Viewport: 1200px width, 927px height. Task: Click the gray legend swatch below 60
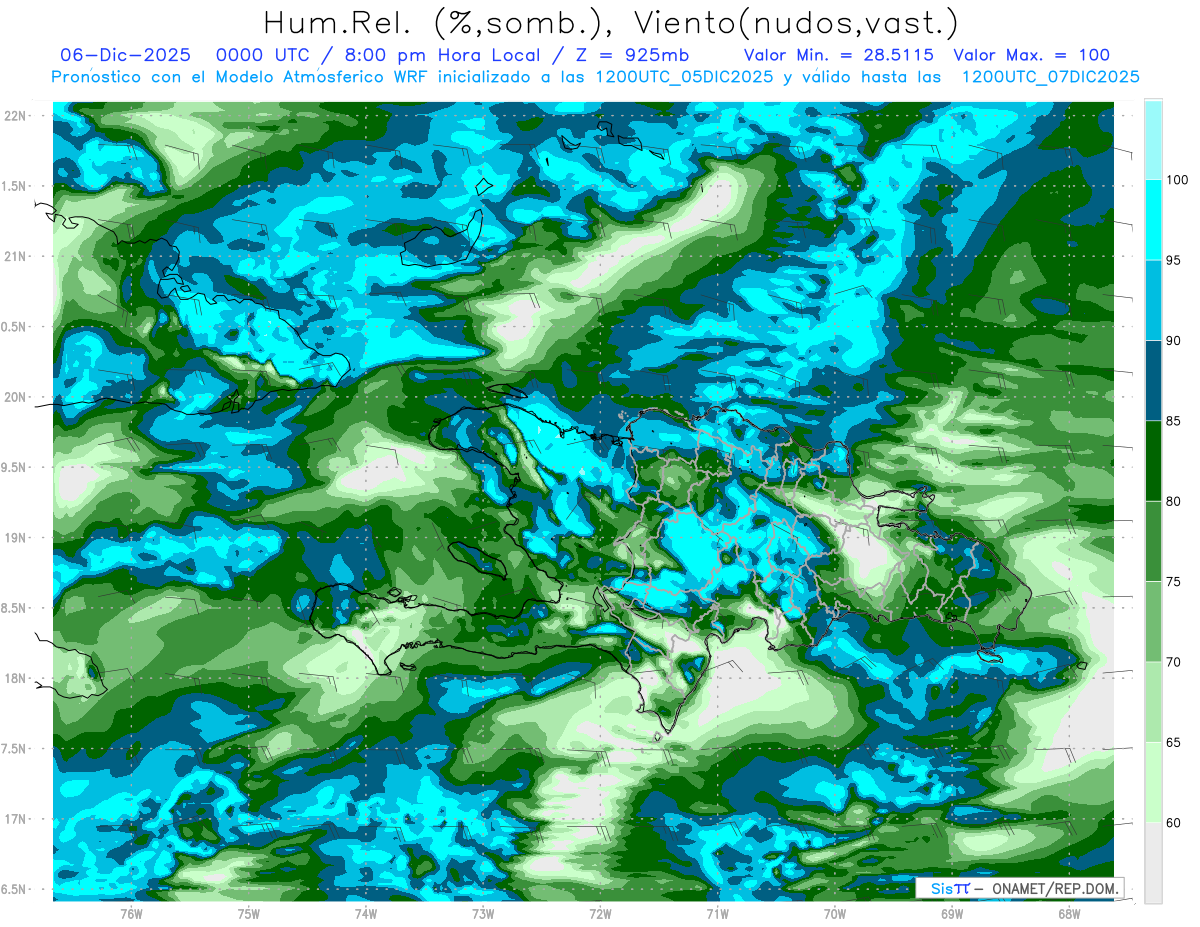click(x=1153, y=863)
